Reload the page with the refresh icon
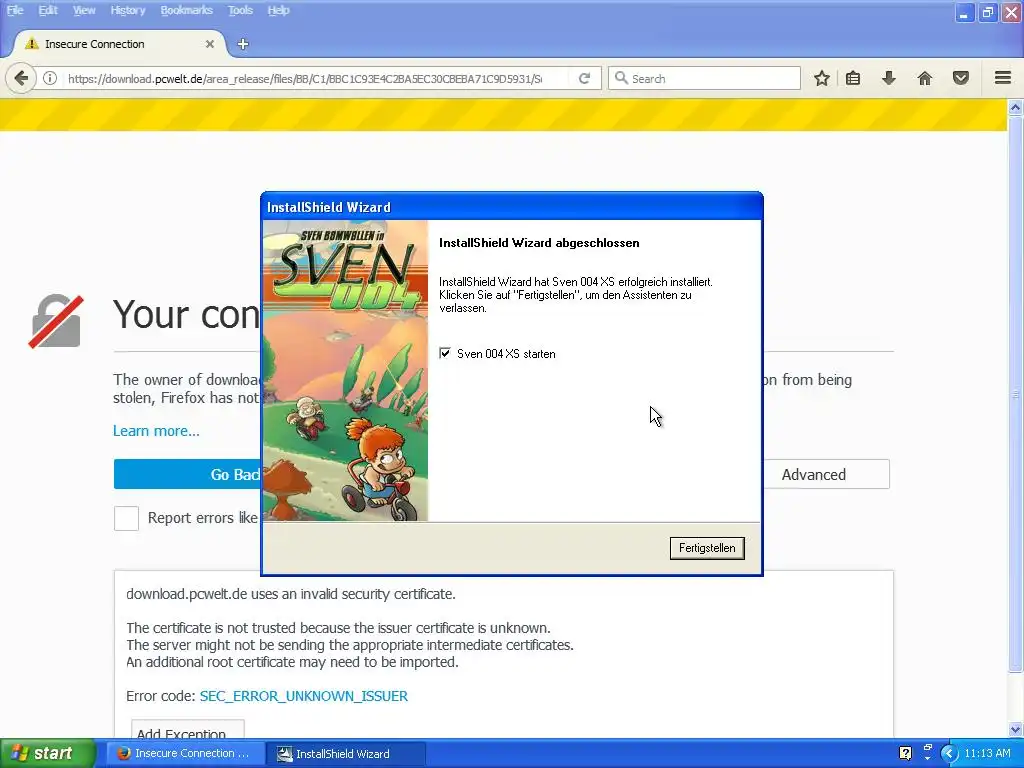The width and height of the screenshot is (1024, 768). (584, 78)
